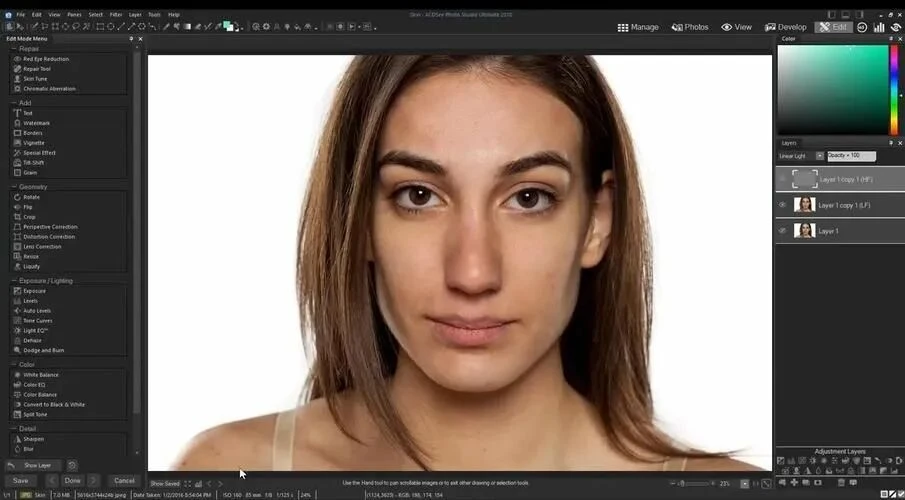Screen dimensions: 905x500
Task: Hide the Layer 1 copy 1 (LF) layer
Action: (x=783, y=205)
